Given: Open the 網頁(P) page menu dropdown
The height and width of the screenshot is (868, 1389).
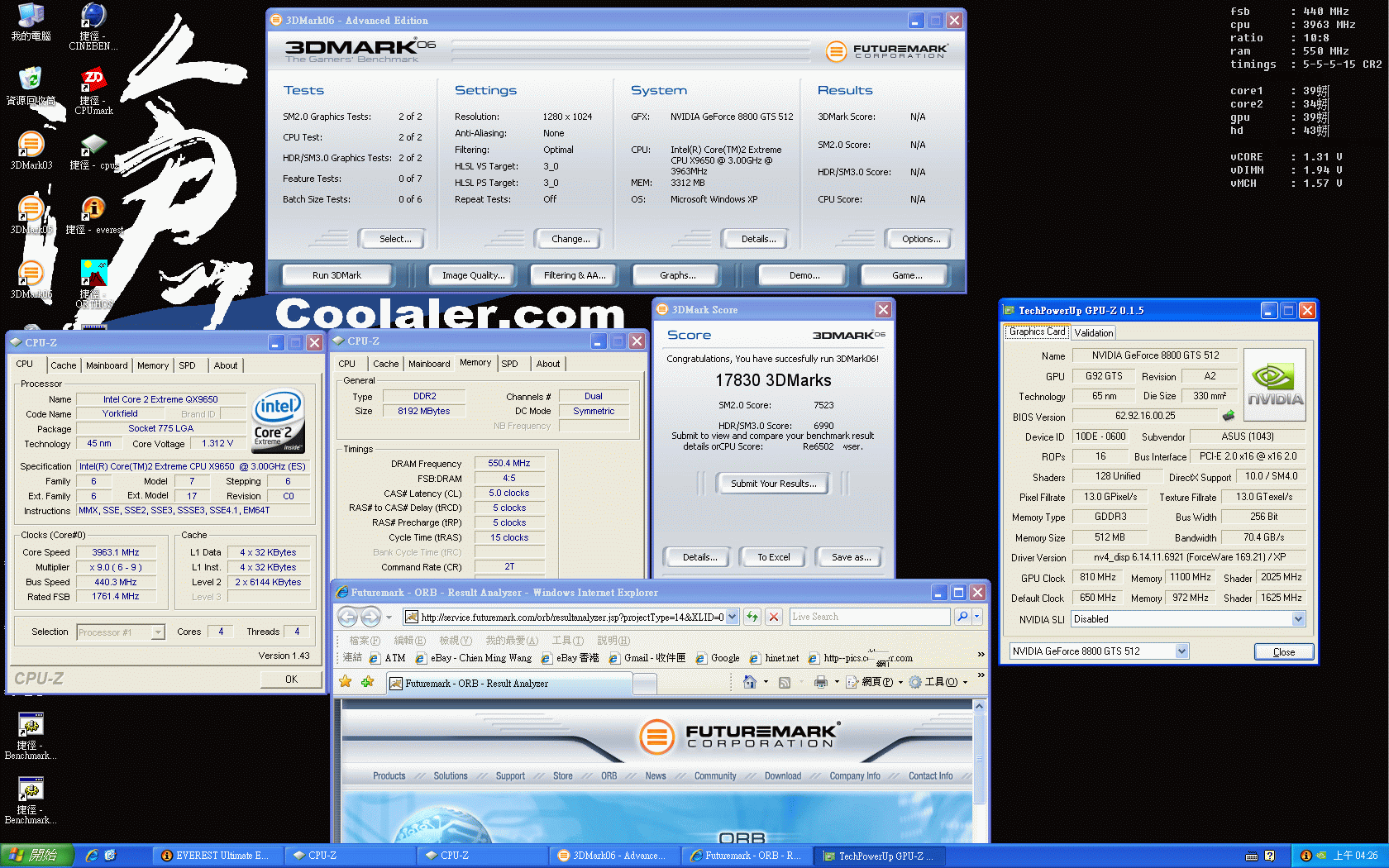Looking at the screenshot, I should pos(876,682).
